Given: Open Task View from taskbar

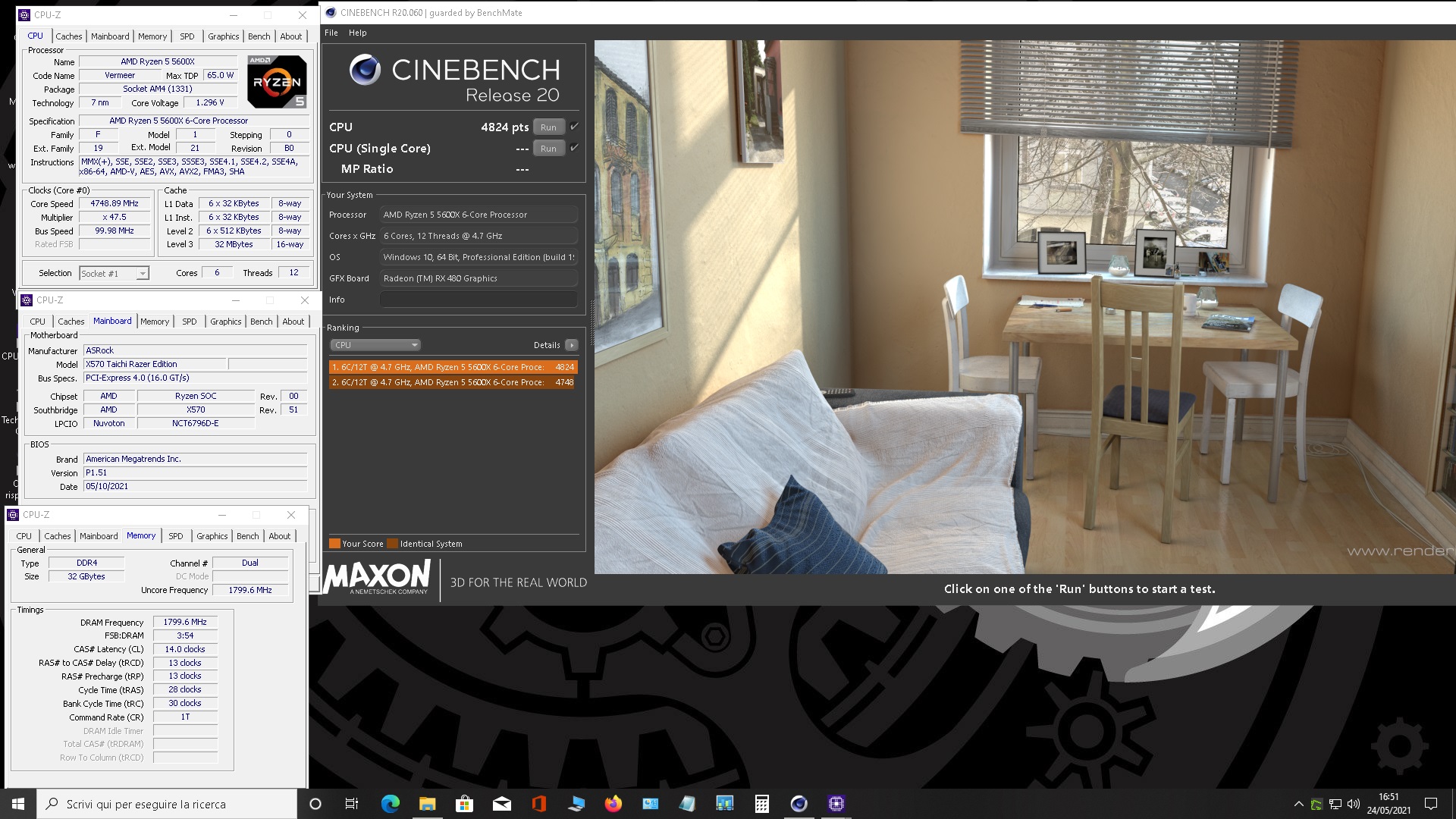Looking at the screenshot, I should [x=352, y=804].
